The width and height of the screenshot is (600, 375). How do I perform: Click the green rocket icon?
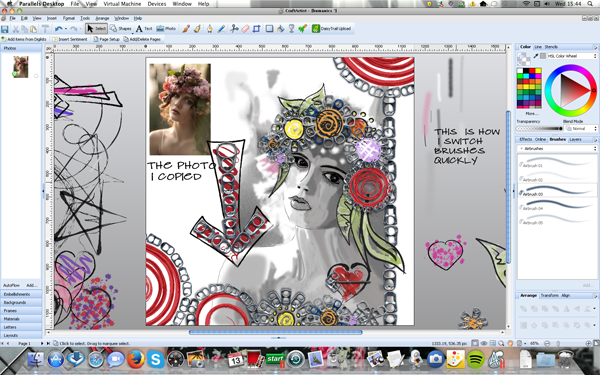[303, 29]
